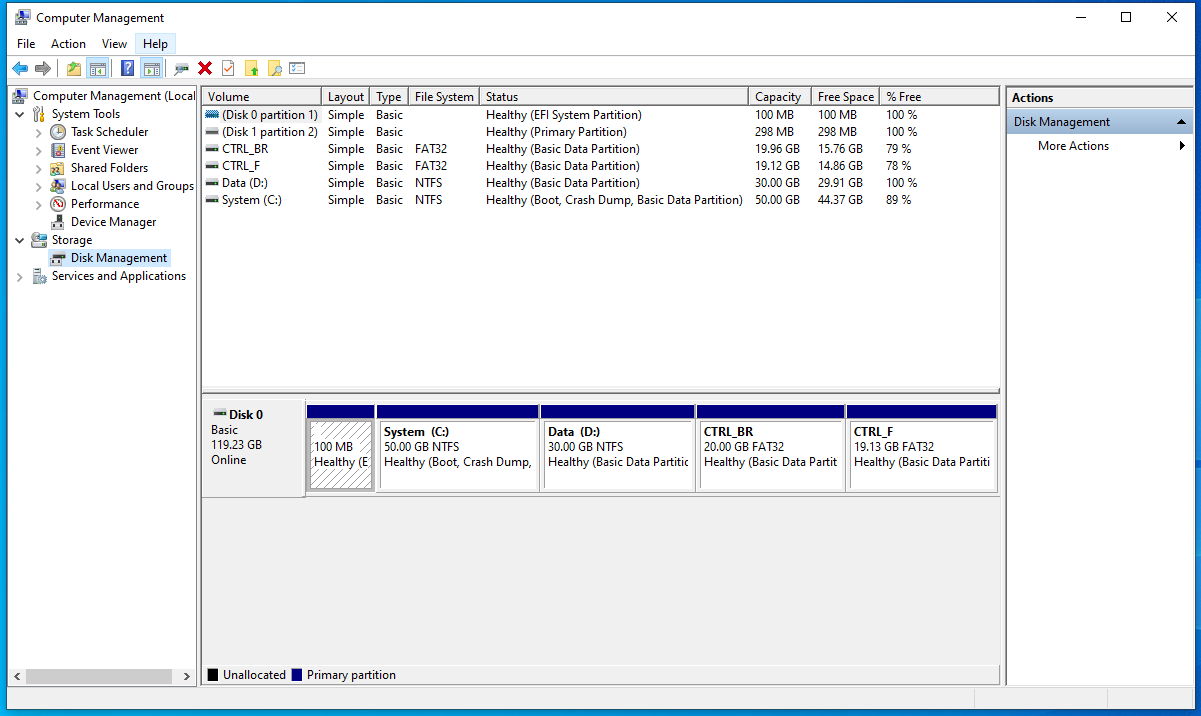1201x716 pixels.
Task: Click the blue Help question mark icon
Action: tap(128, 68)
